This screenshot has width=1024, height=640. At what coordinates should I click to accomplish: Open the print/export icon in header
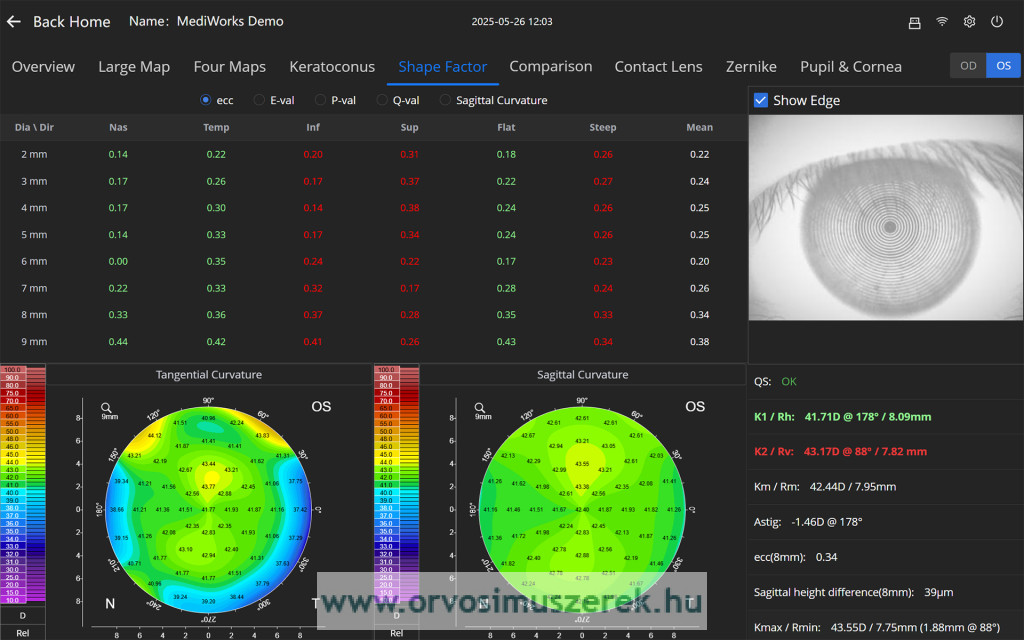pyautogui.click(x=914, y=22)
